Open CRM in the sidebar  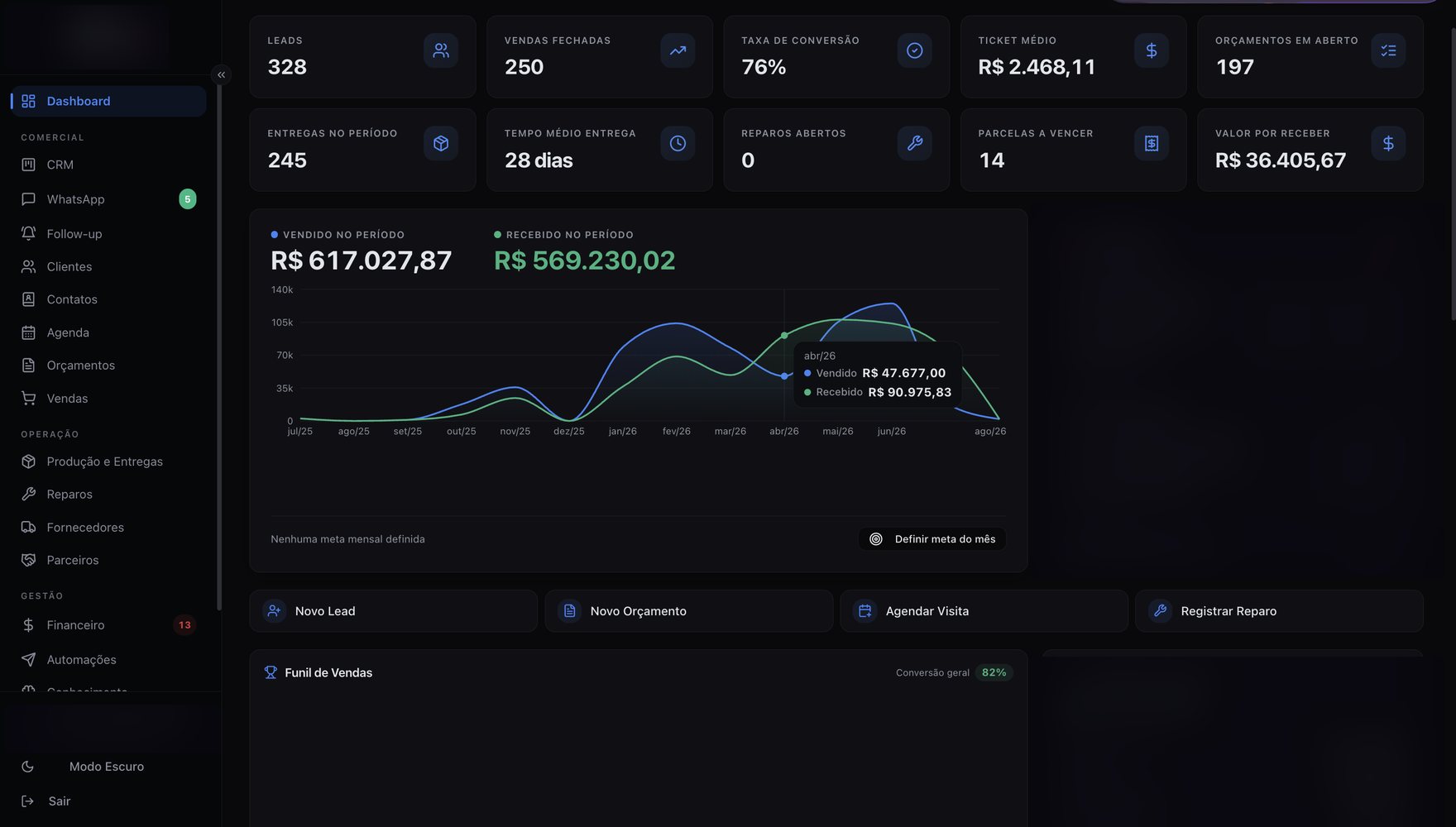tap(108, 165)
